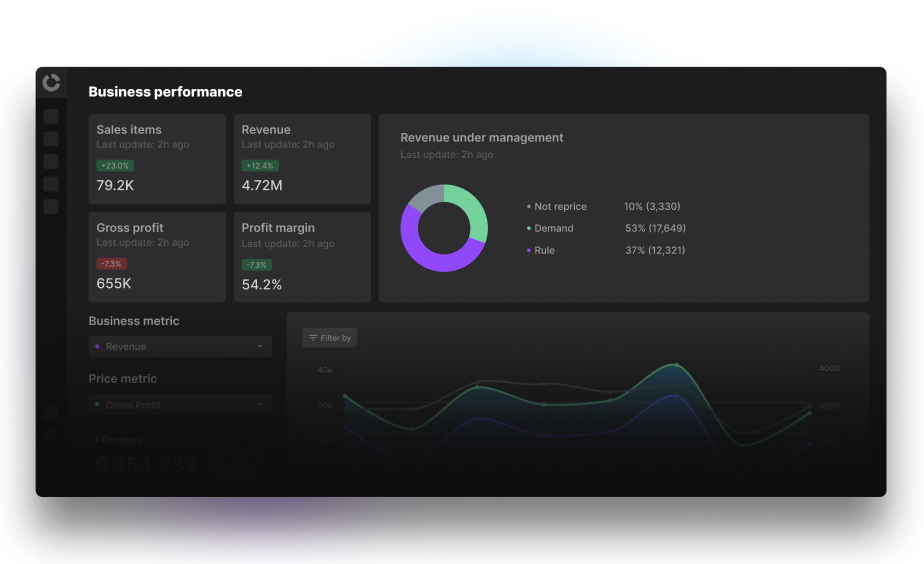
Task: Expand the Revenue business metric dropdown
Action: coord(180,347)
